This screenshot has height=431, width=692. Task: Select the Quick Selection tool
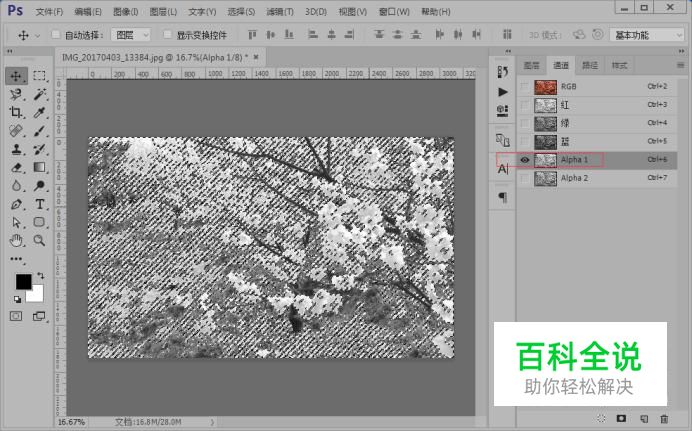click(x=16, y=94)
